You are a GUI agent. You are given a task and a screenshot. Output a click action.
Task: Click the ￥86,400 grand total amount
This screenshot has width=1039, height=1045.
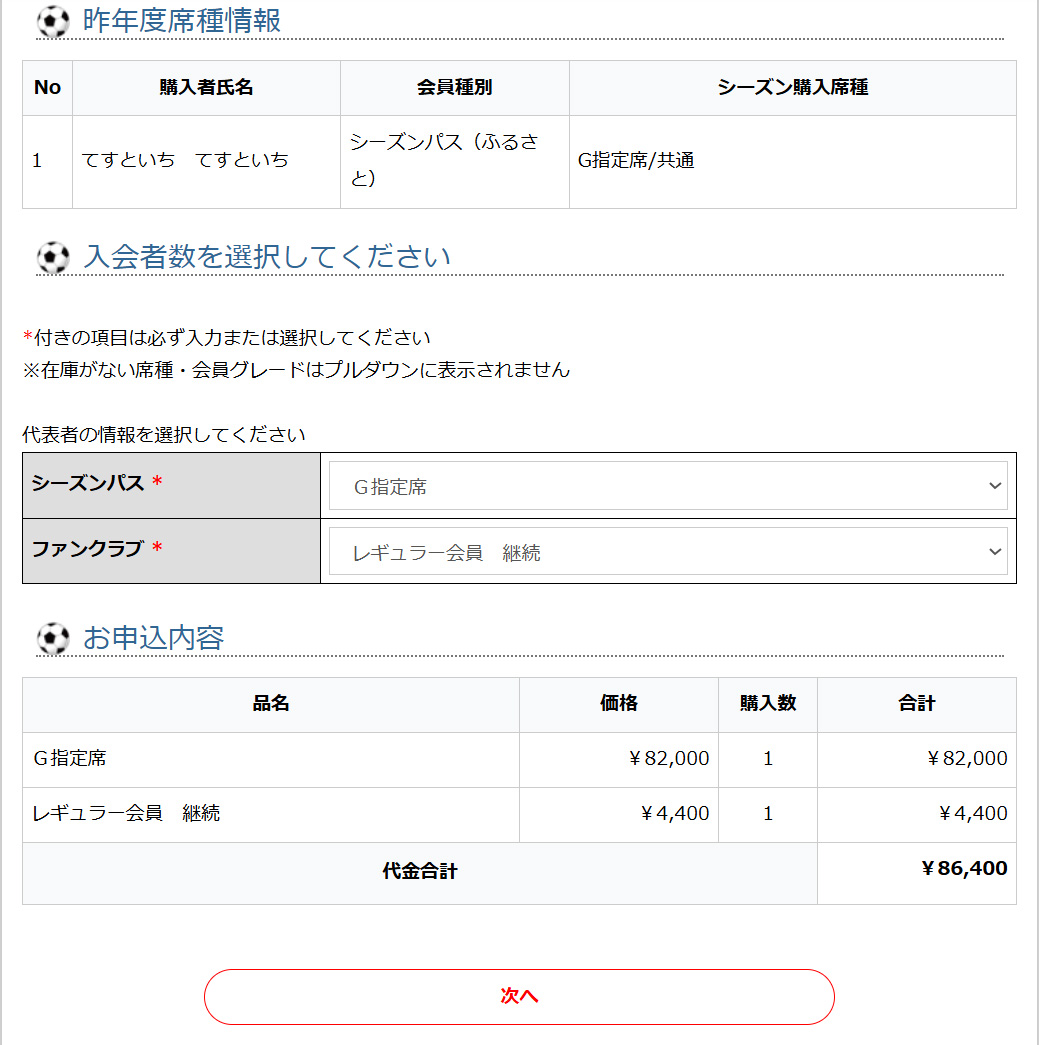[963, 868]
